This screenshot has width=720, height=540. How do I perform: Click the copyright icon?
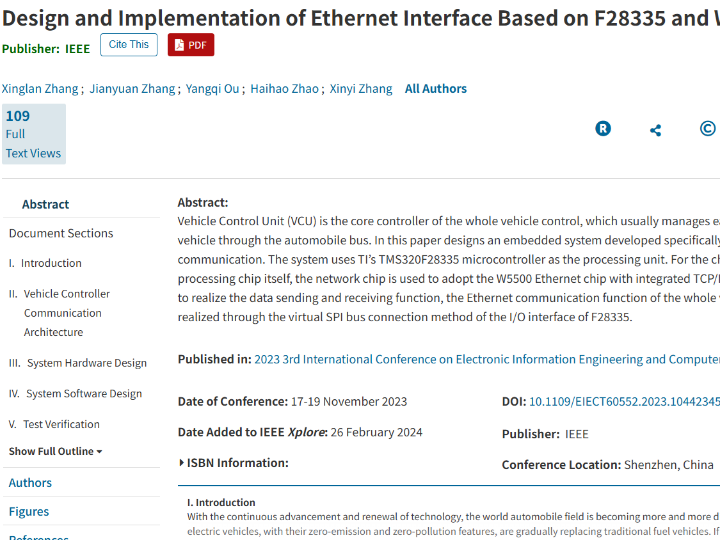707,129
